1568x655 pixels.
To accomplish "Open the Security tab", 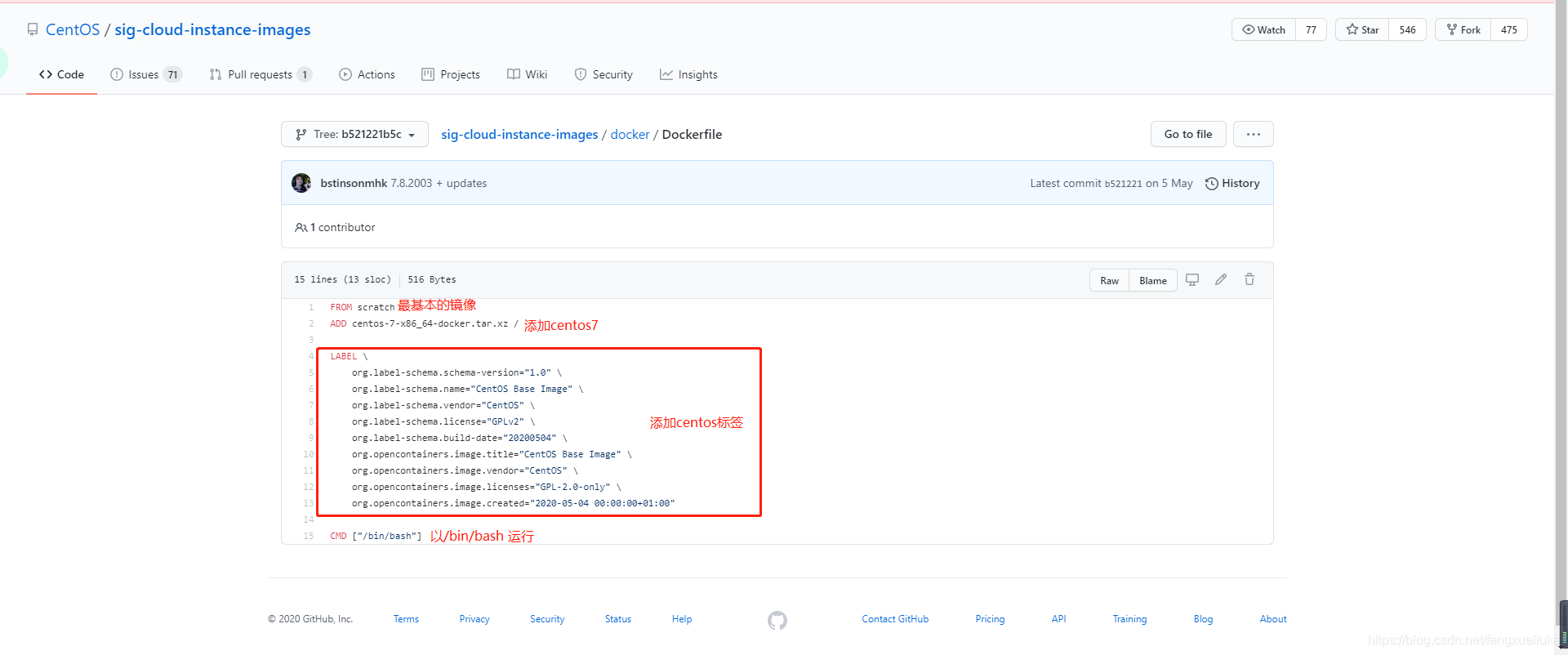I will (604, 74).
